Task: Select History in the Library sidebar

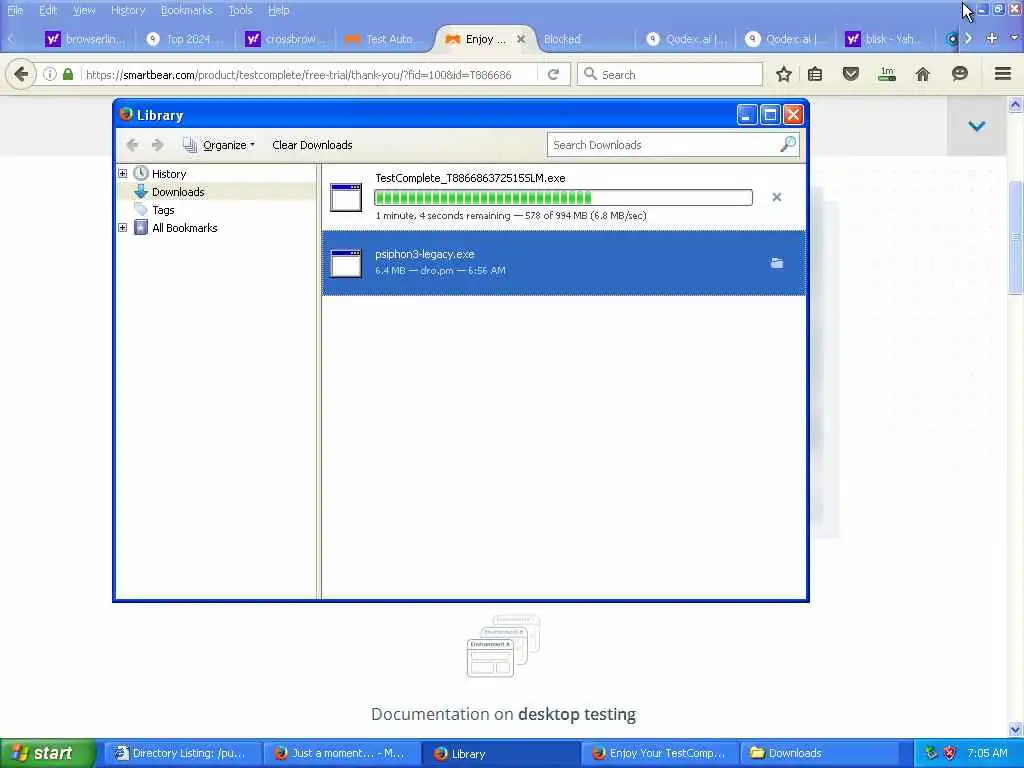Action: coord(168,174)
